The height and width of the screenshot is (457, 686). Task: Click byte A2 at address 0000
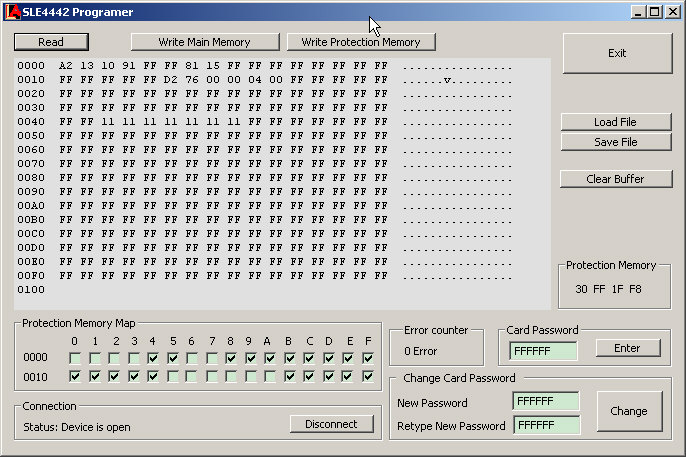click(x=66, y=66)
